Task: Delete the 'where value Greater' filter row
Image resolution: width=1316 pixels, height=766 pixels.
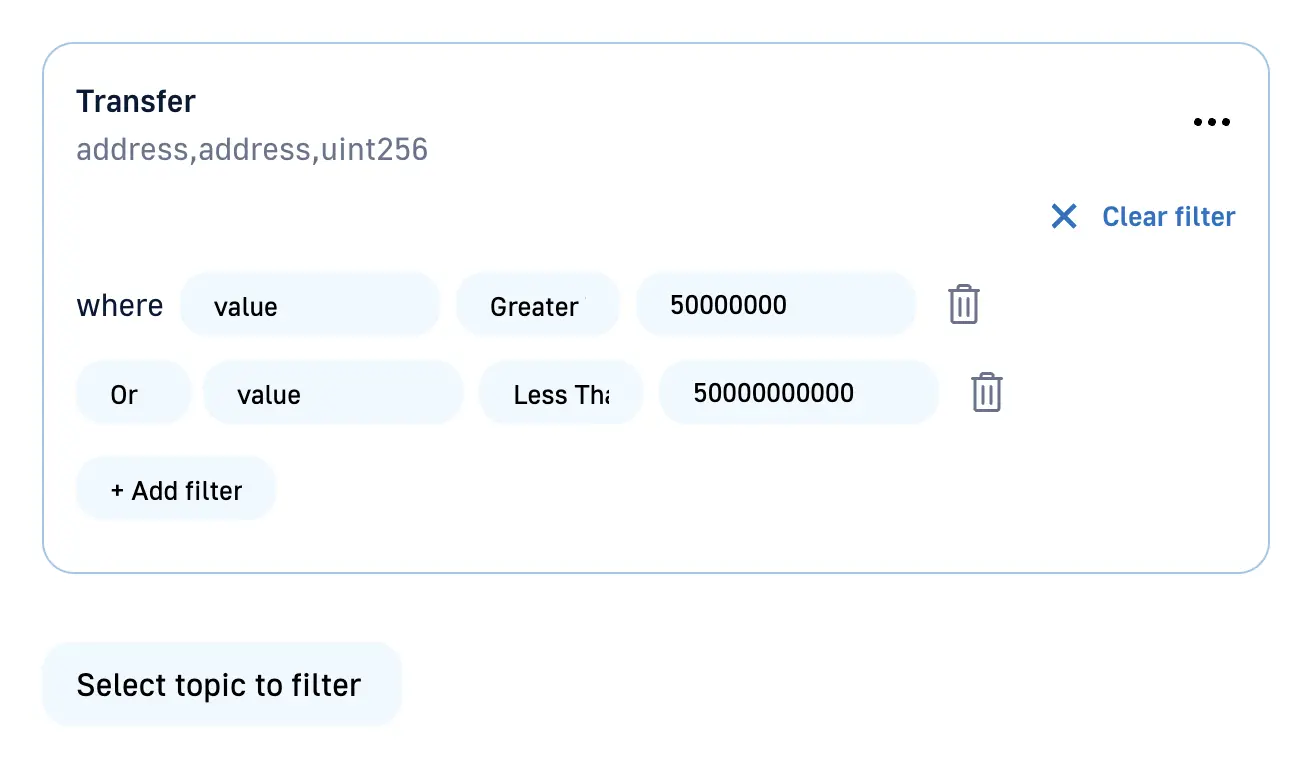Action: pyautogui.click(x=963, y=305)
